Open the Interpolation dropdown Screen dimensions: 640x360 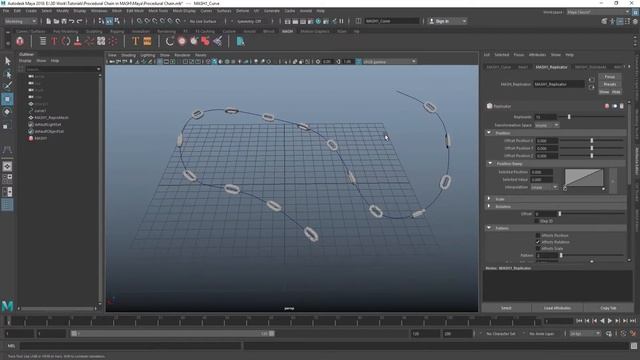[544, 187]
